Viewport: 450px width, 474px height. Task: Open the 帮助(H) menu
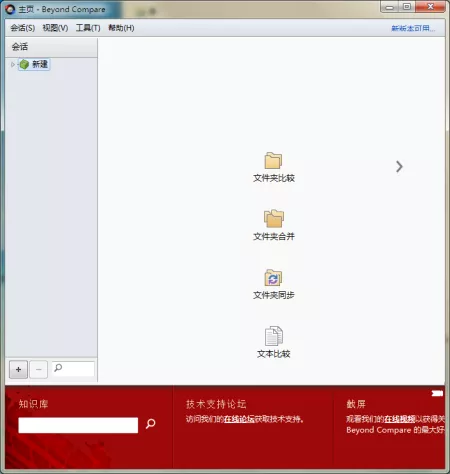[x=121, y=28]
